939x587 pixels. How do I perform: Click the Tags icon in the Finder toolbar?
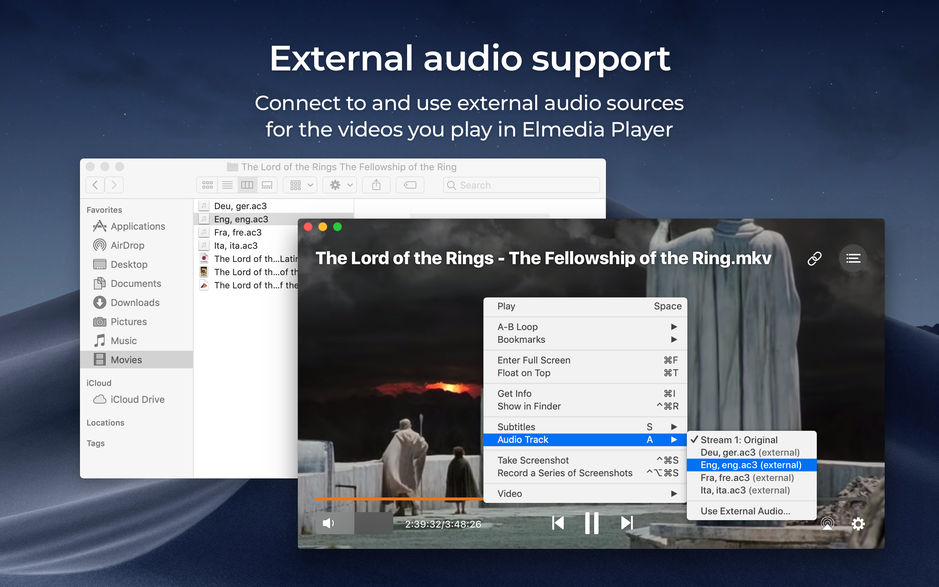(x=410, y=185)
